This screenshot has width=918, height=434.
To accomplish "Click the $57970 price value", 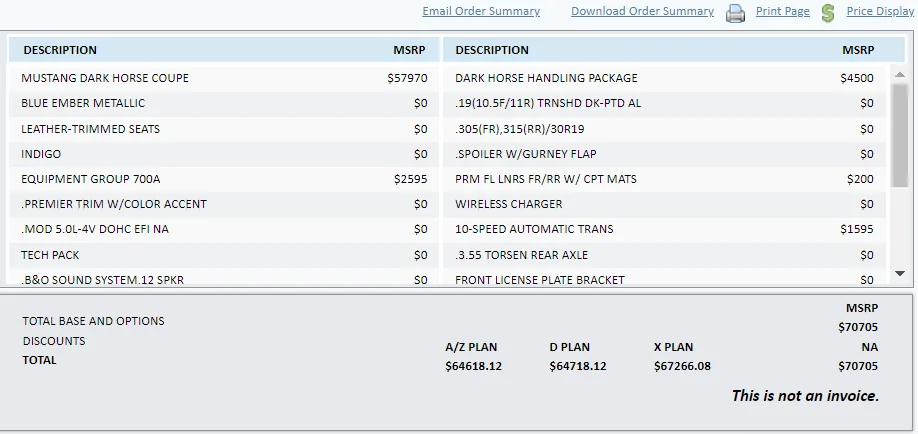I will point(407,78).
